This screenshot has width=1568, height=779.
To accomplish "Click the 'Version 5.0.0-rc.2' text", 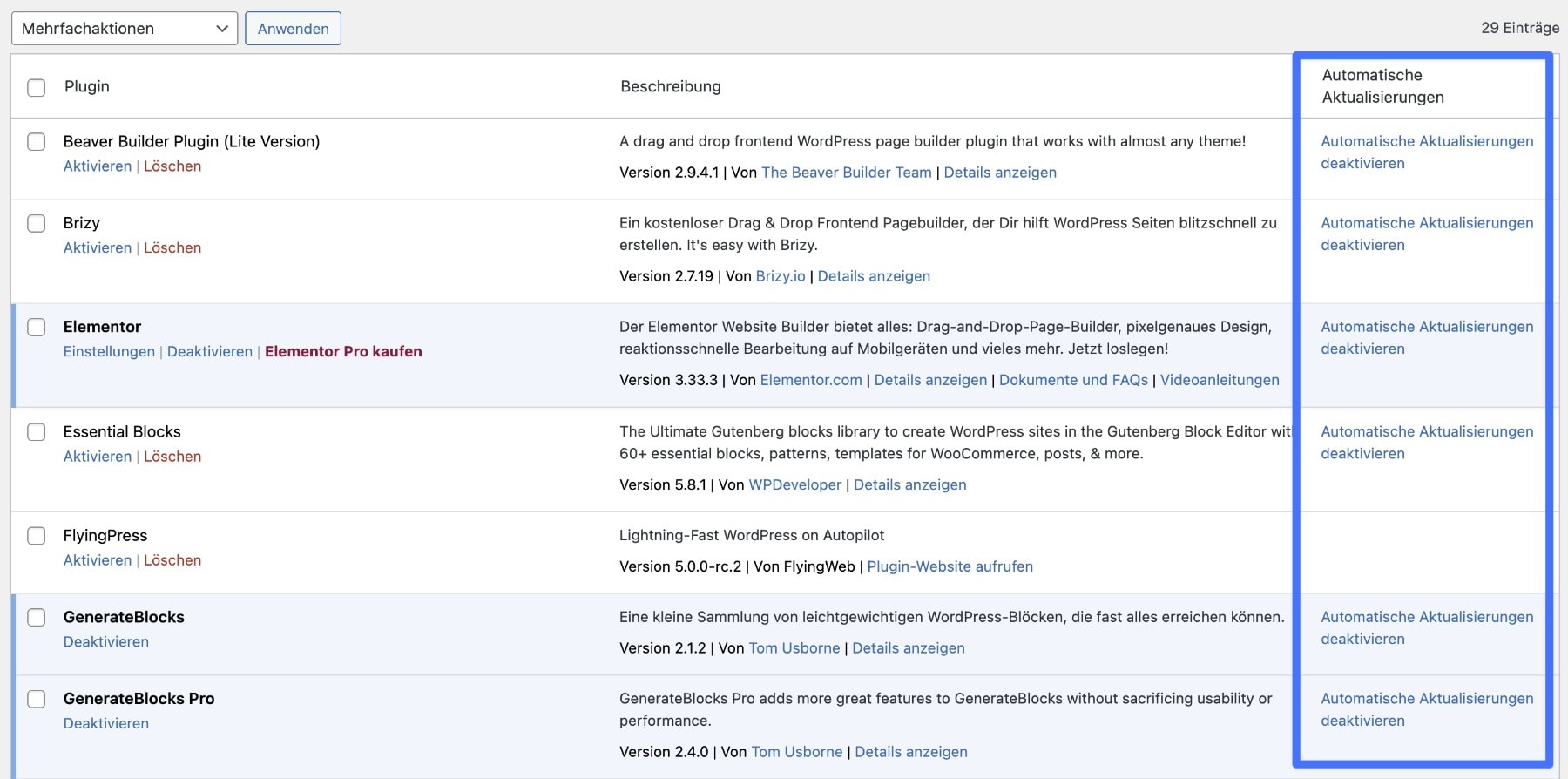I will (x=680, y=567).
